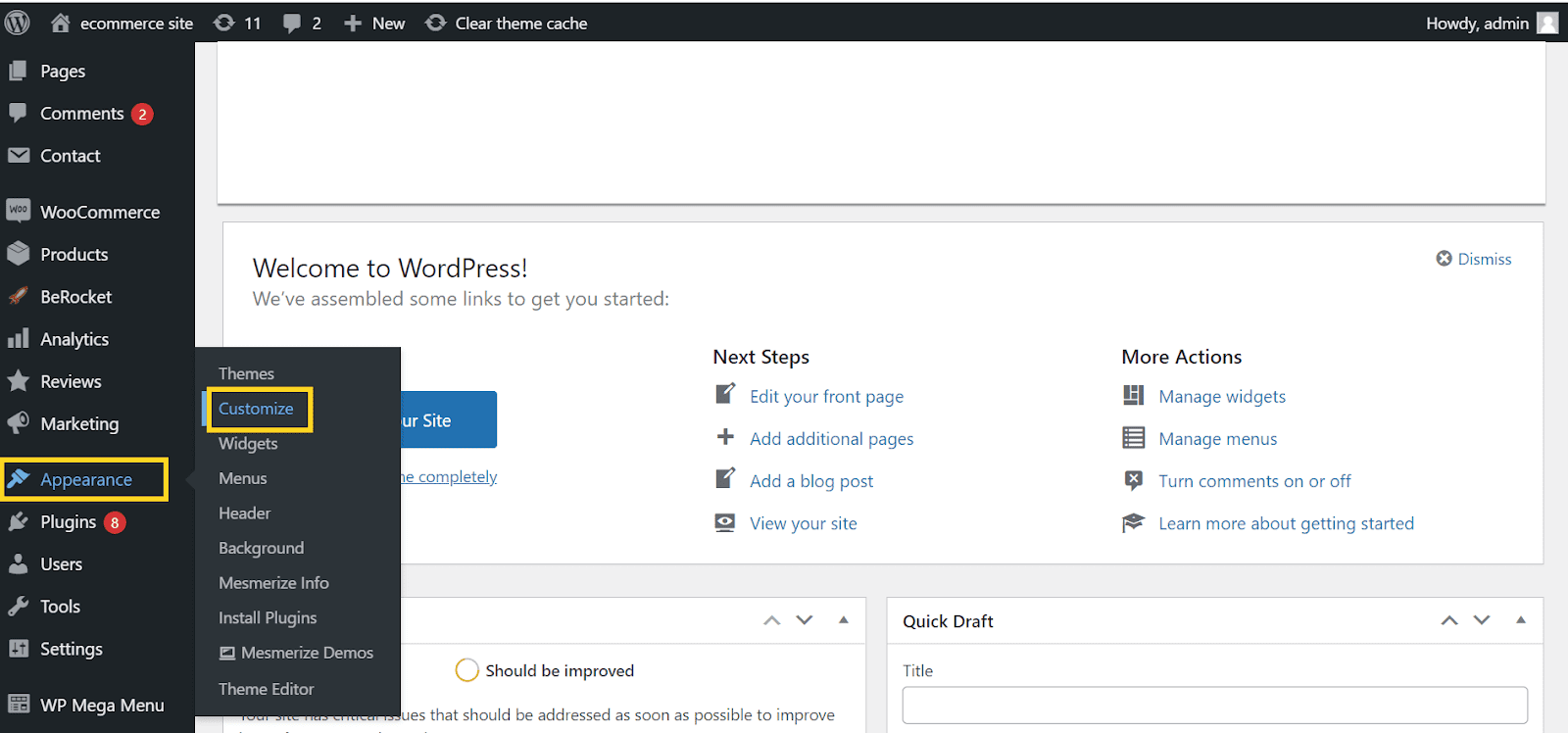Open Widgets from the Appearance submenu
Image resolution: width=1568 pixels, height=733 pixels.
248,443
